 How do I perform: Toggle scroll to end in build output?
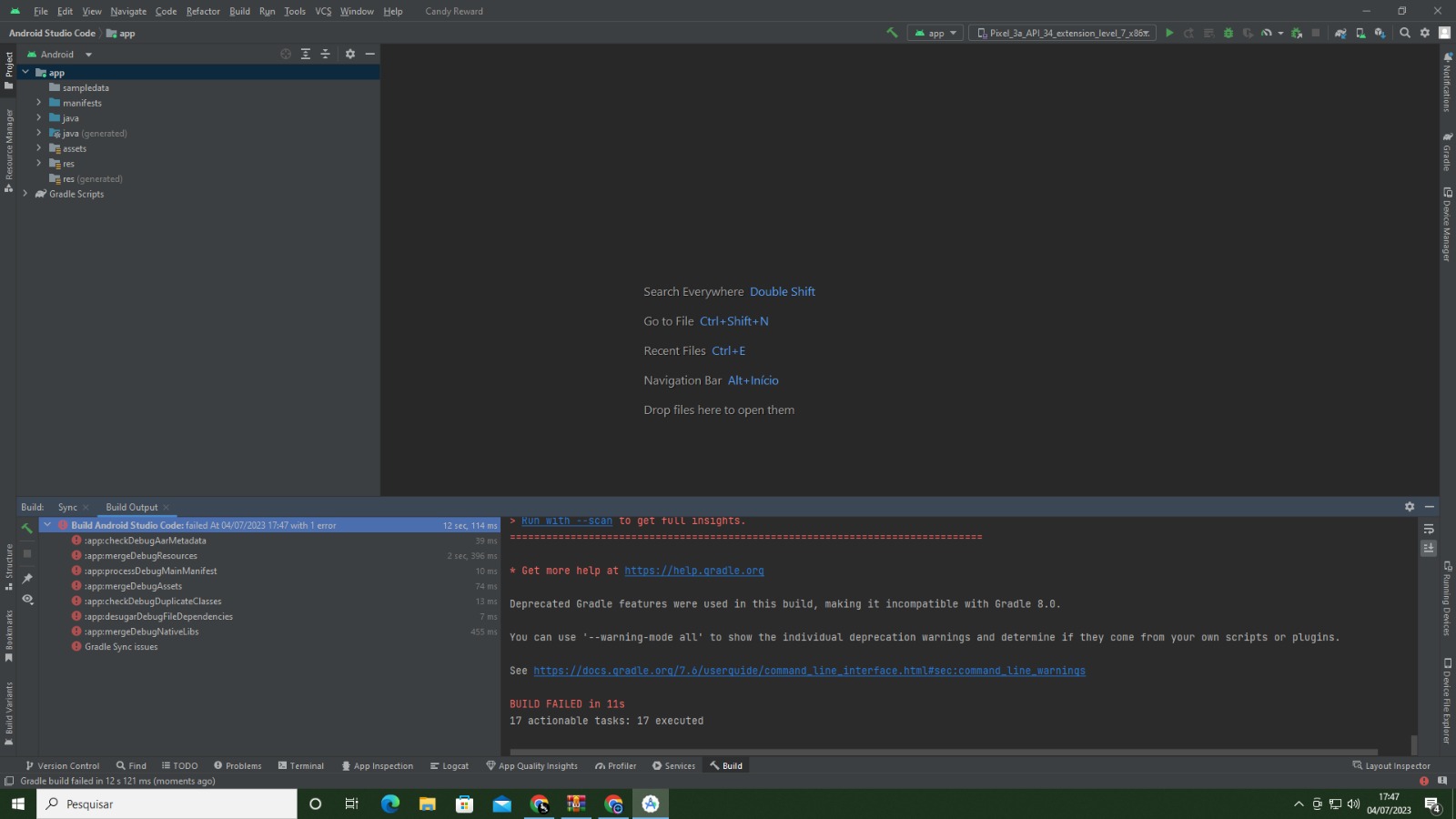pos(1429,548)
